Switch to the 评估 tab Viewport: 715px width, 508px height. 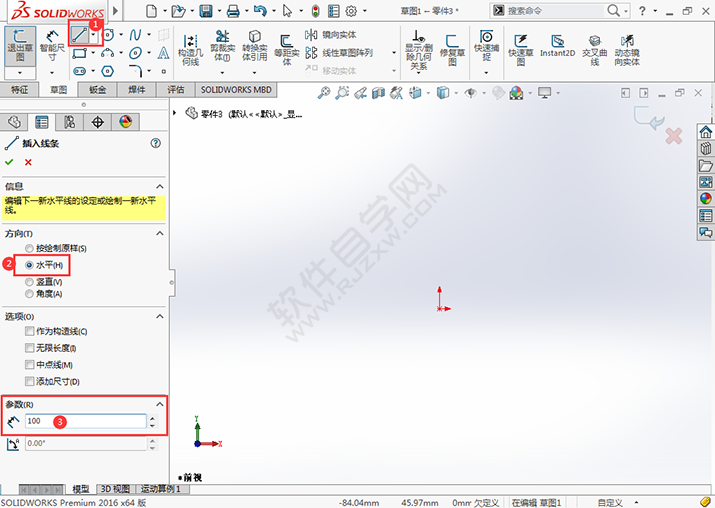click(x=176, y=90)
